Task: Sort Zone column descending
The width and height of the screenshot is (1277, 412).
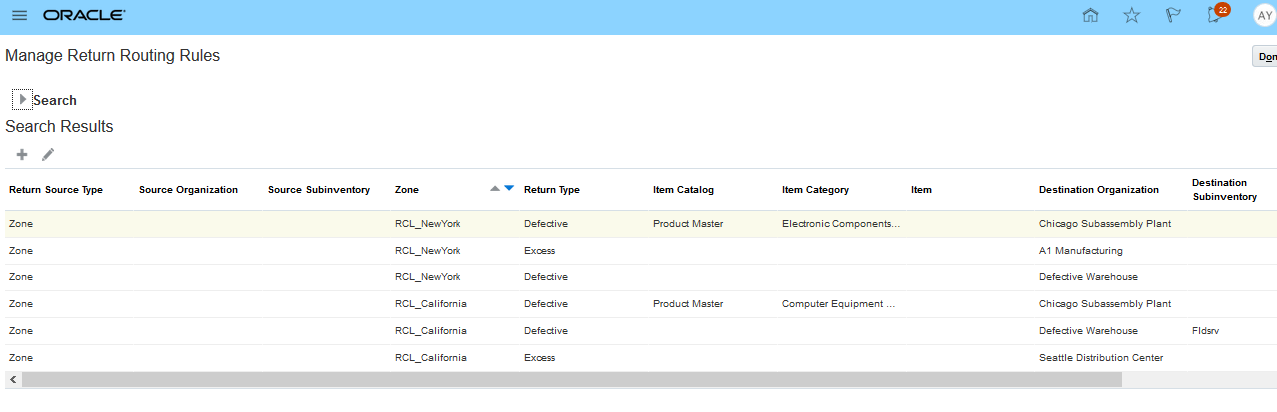Action: pyautogui.click(x=508, y=189)
